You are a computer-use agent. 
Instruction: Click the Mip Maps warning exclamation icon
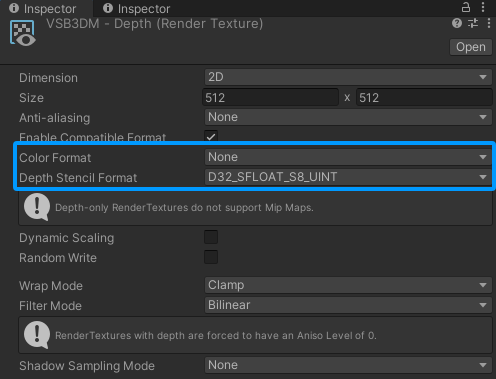(37, 207)
